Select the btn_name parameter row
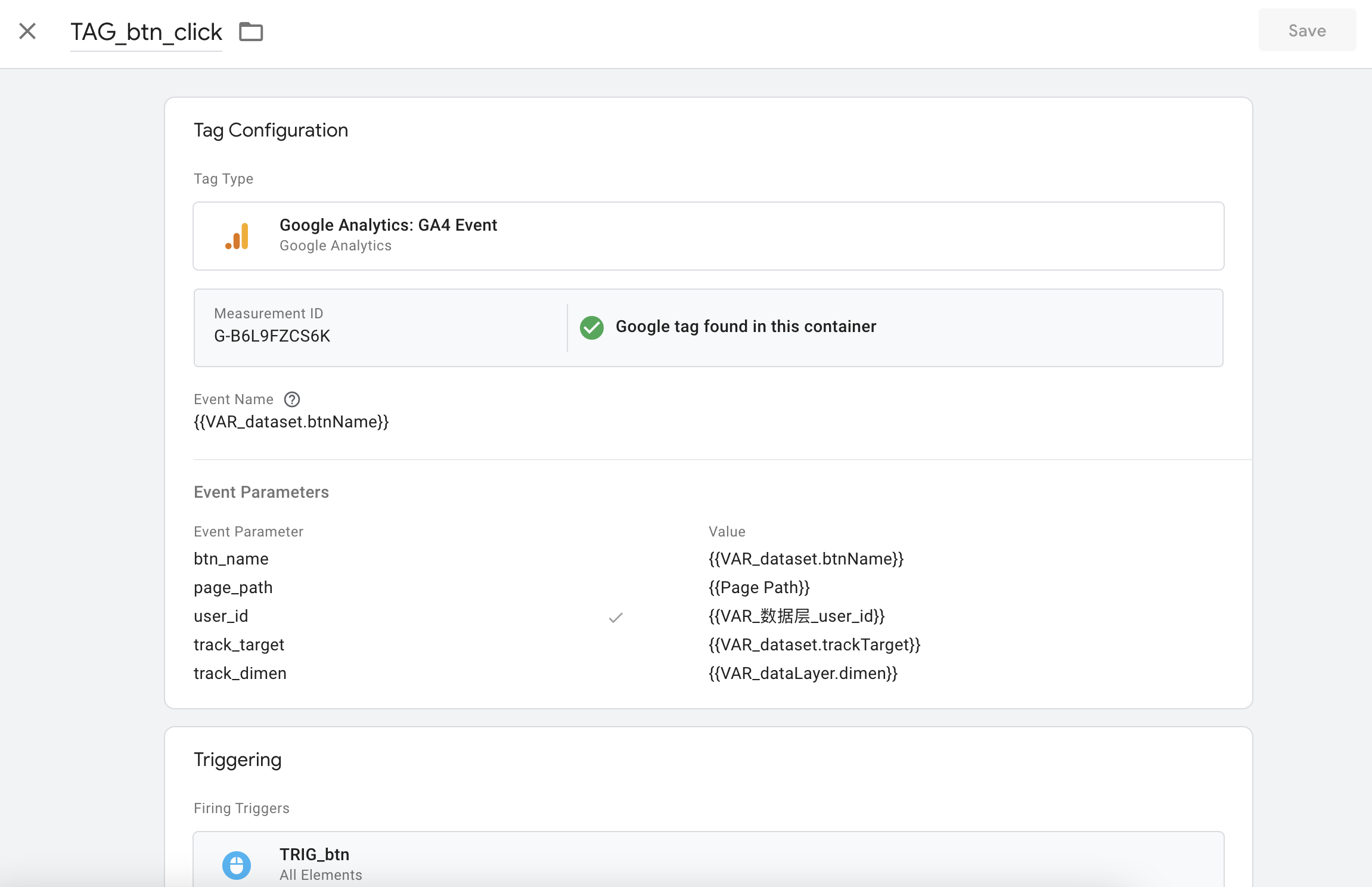 pyautogui.click(x=708, y=559)
